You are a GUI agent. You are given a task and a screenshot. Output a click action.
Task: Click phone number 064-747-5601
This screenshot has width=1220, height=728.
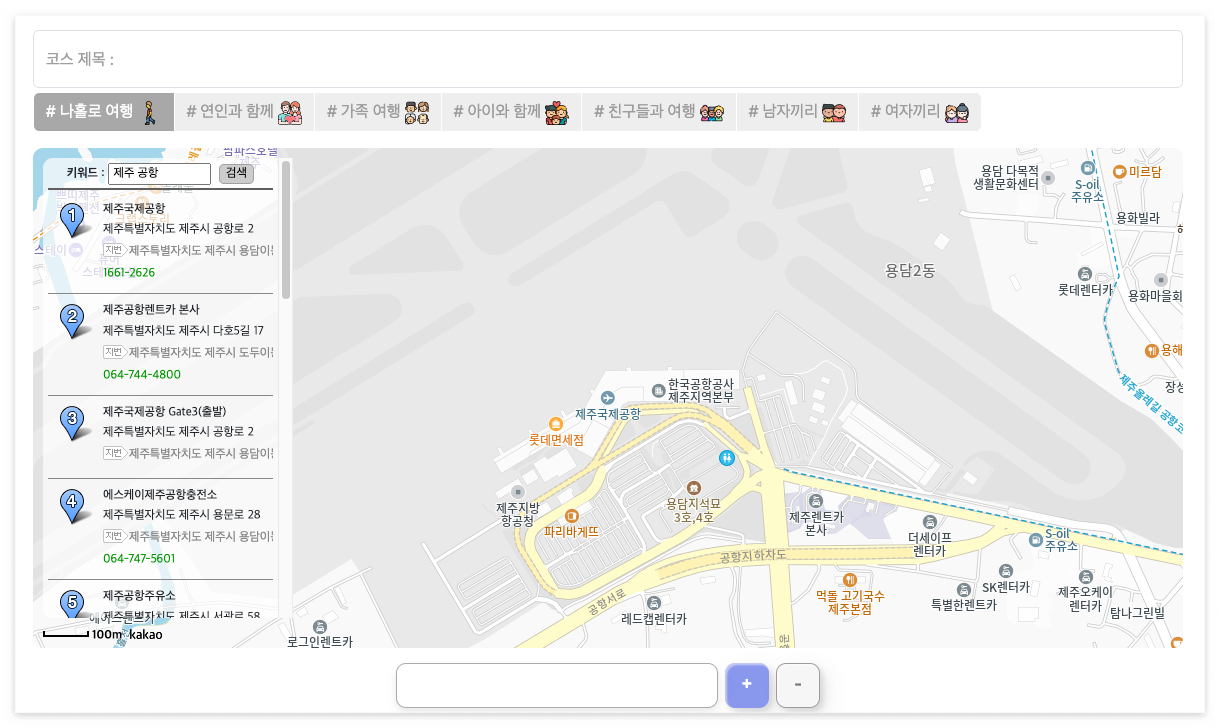(x=139, y=558)
